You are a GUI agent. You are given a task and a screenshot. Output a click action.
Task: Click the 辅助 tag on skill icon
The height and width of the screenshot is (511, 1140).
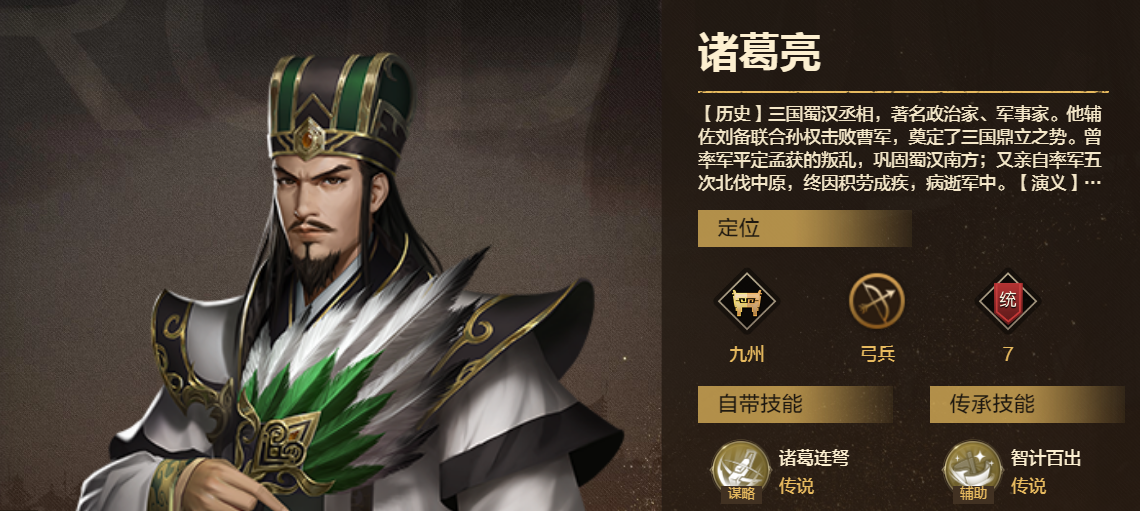[973, 494]
